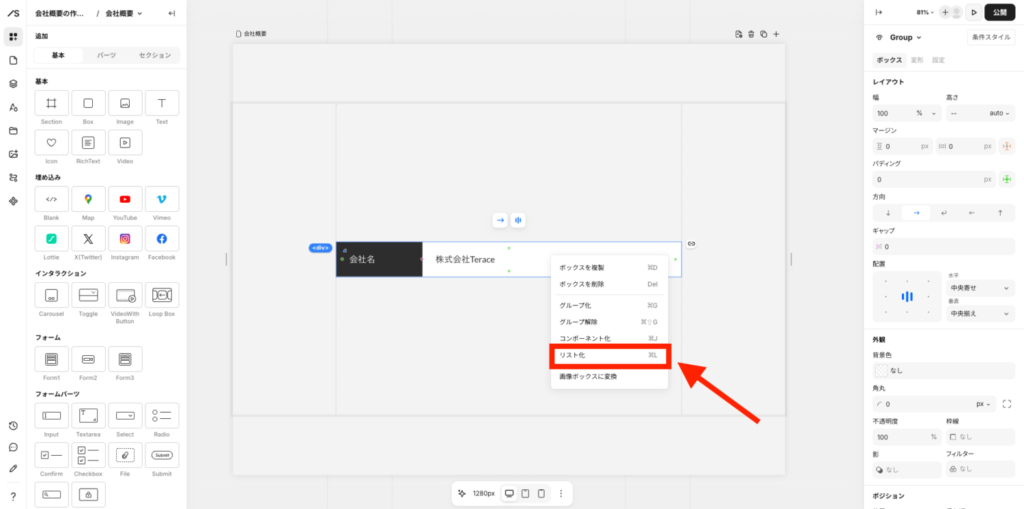
Task: Click the Instagram embed icon
Action: 125,239
